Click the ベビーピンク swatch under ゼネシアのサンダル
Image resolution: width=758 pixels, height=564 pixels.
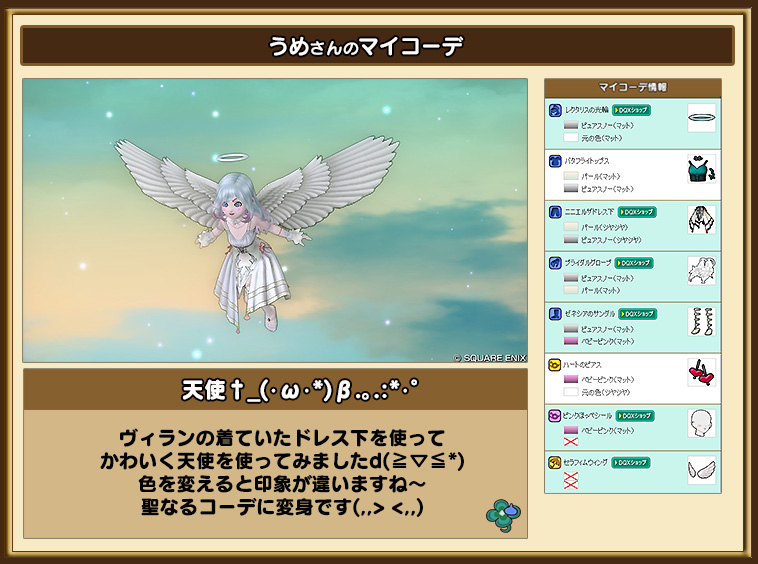[x=571, y=341]
